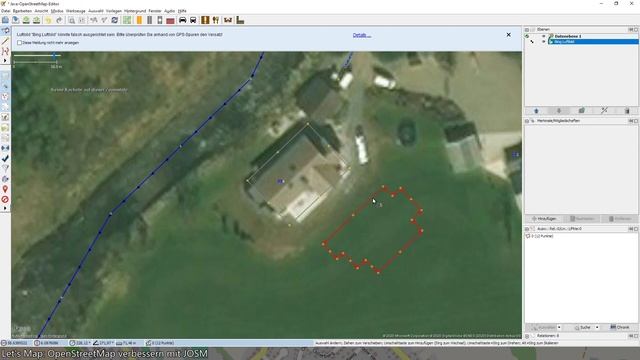Image resolution: width=640 pixels, height=360 pixels.
Task: Move layer up with blue arrow button
Action: (x=536, y=111)
